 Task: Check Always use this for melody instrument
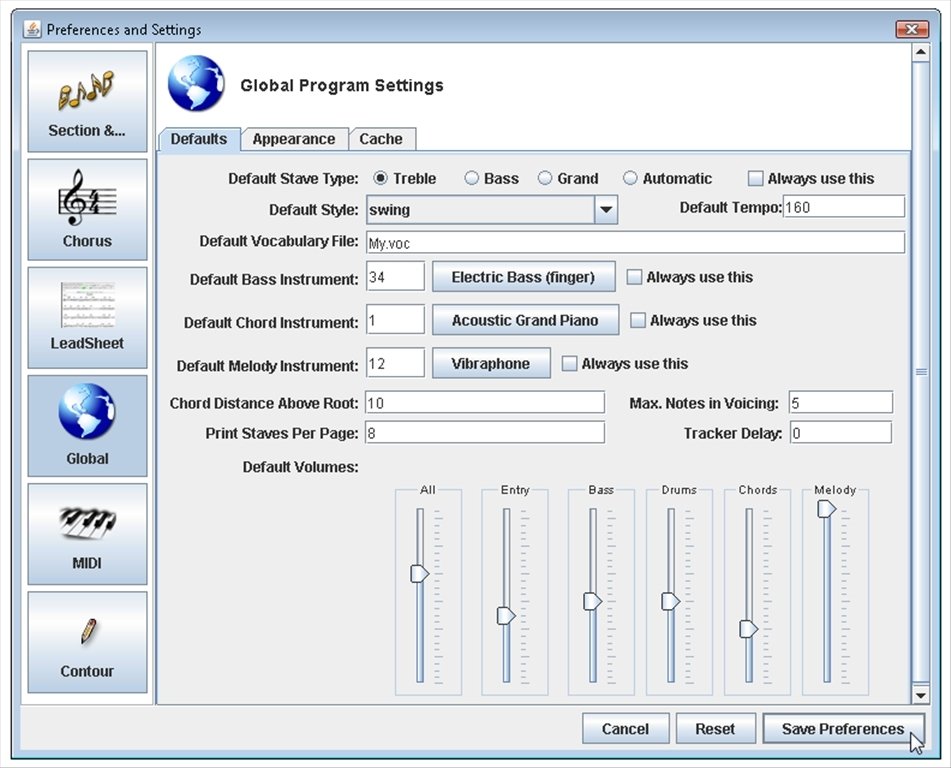click(569, 364)
